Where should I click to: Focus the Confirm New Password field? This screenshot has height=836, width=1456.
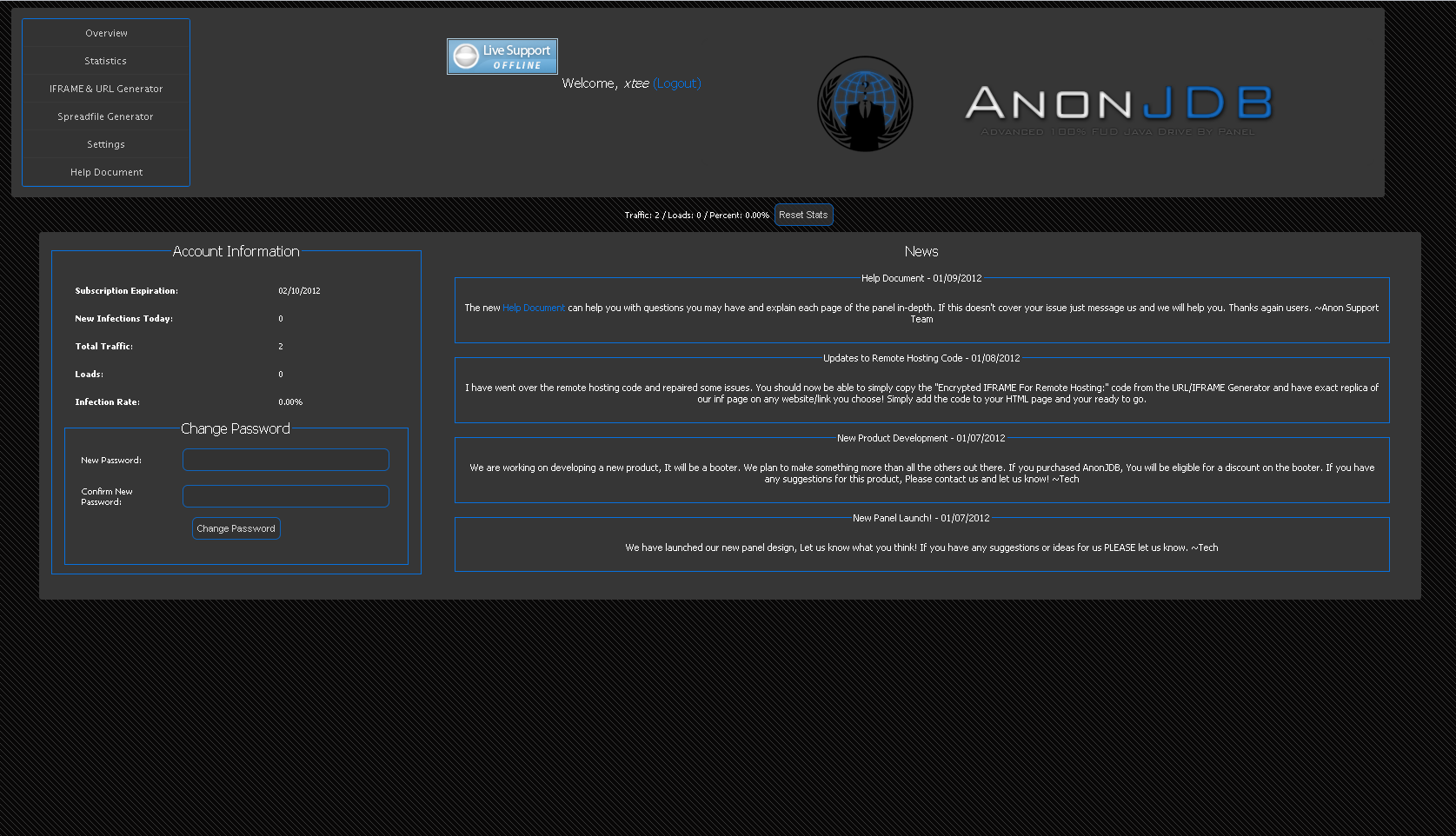(x=286, y=496)
